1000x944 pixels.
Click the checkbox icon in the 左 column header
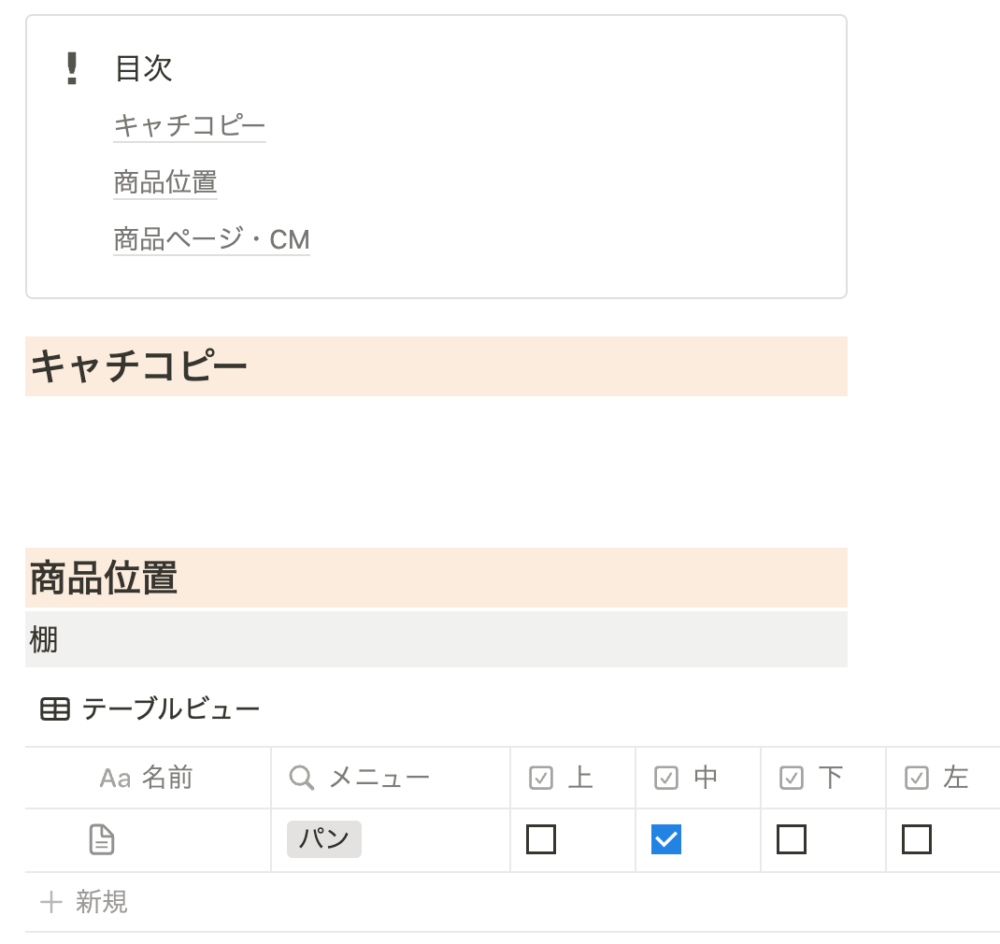[916, 778]
